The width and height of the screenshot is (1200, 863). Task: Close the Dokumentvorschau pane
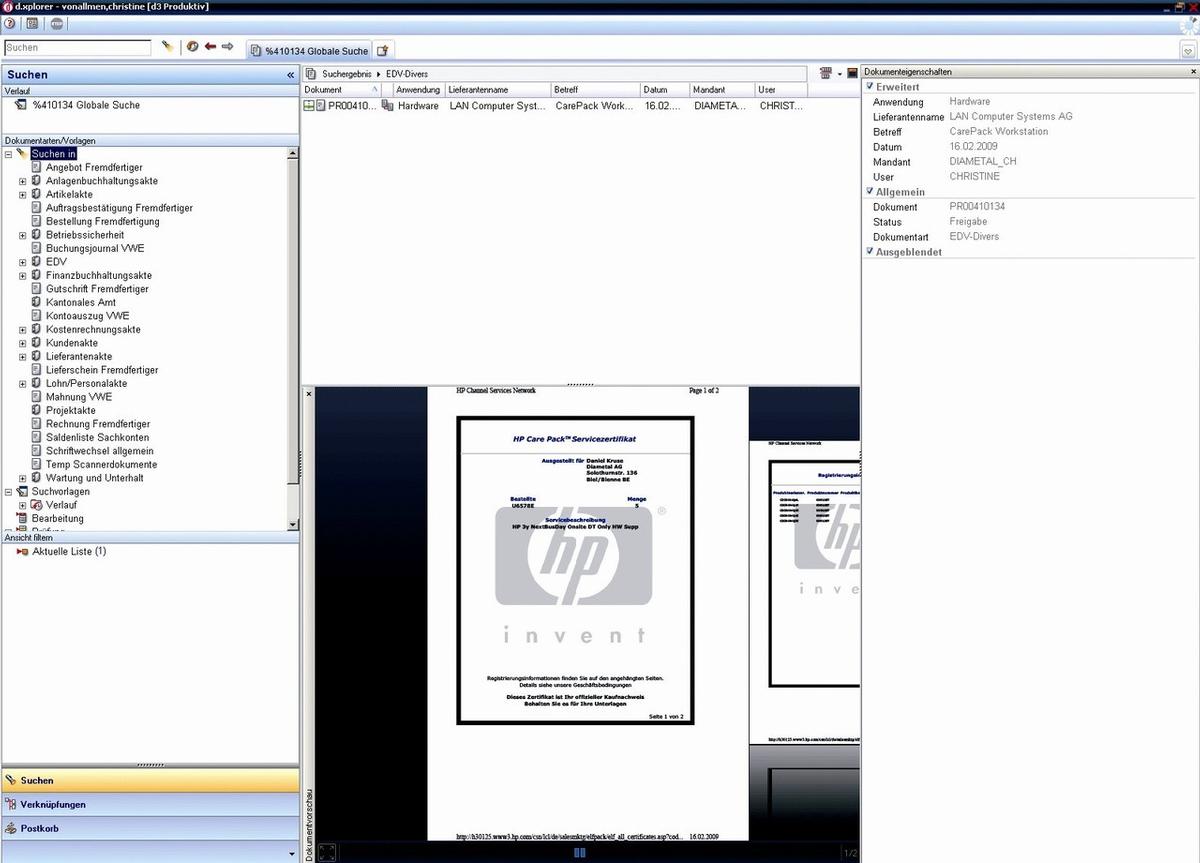(x=309, y=394)
